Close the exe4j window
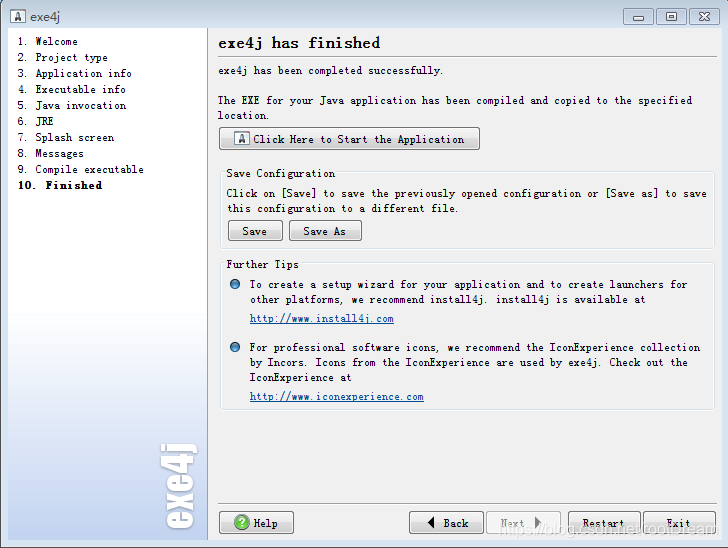Screen dimensions: 728x548 (x=704, y=17)
